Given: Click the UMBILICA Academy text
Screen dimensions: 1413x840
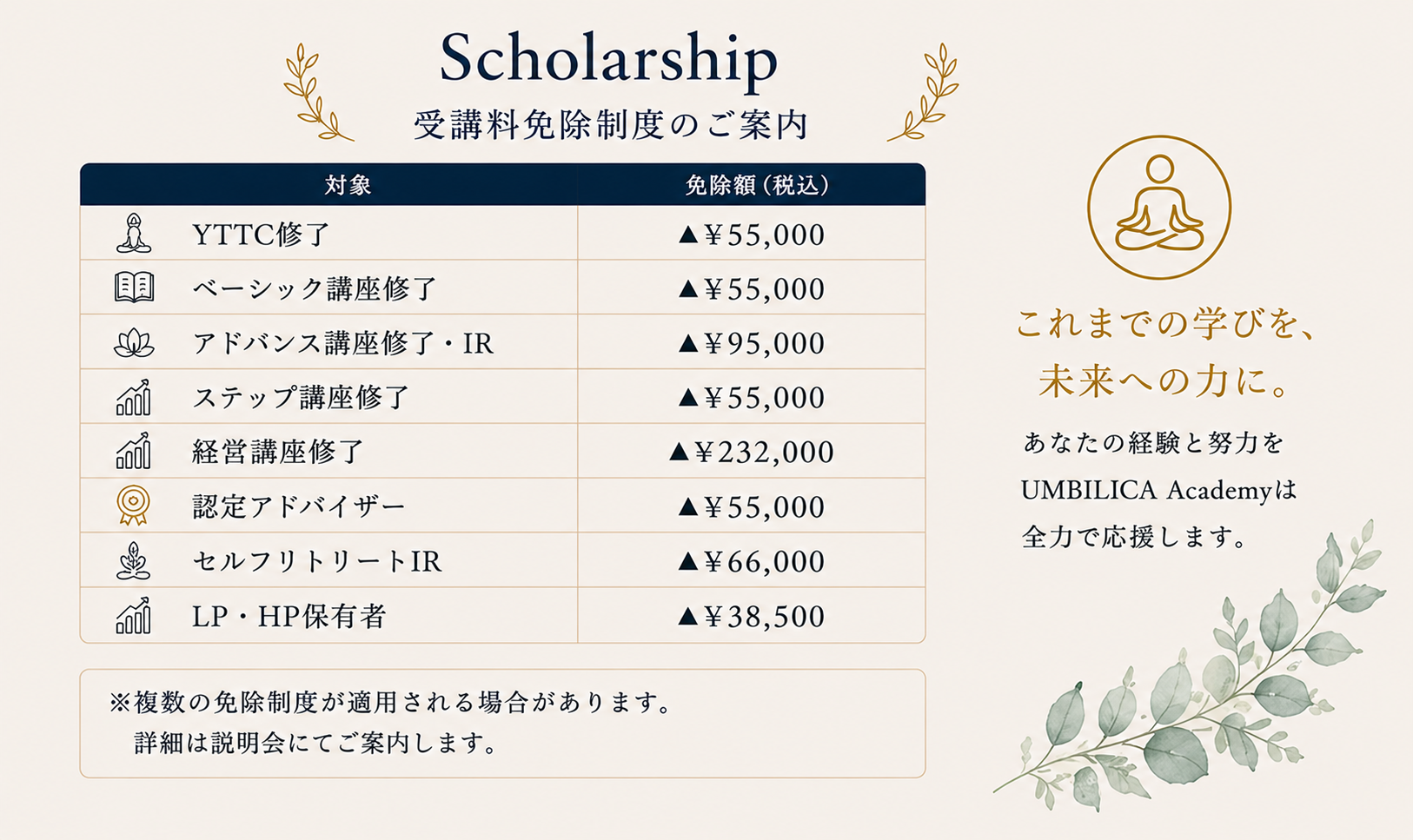Looking at the screenshot, I should (1145, 491).
